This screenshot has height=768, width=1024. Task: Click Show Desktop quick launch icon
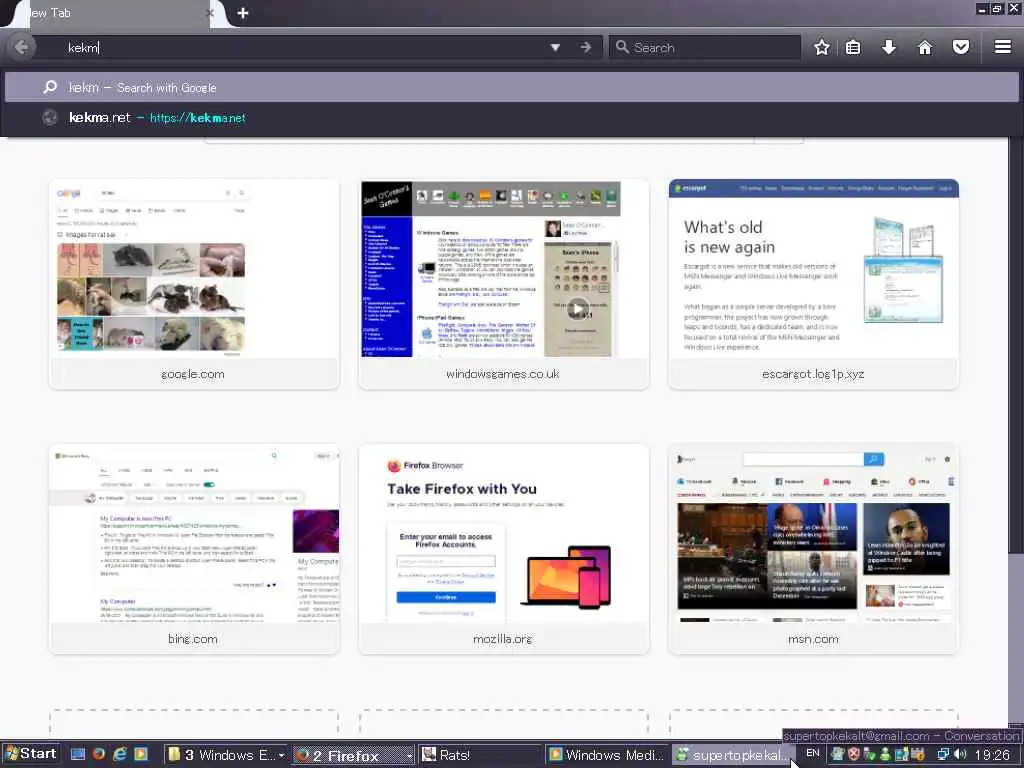click(78, 754)
